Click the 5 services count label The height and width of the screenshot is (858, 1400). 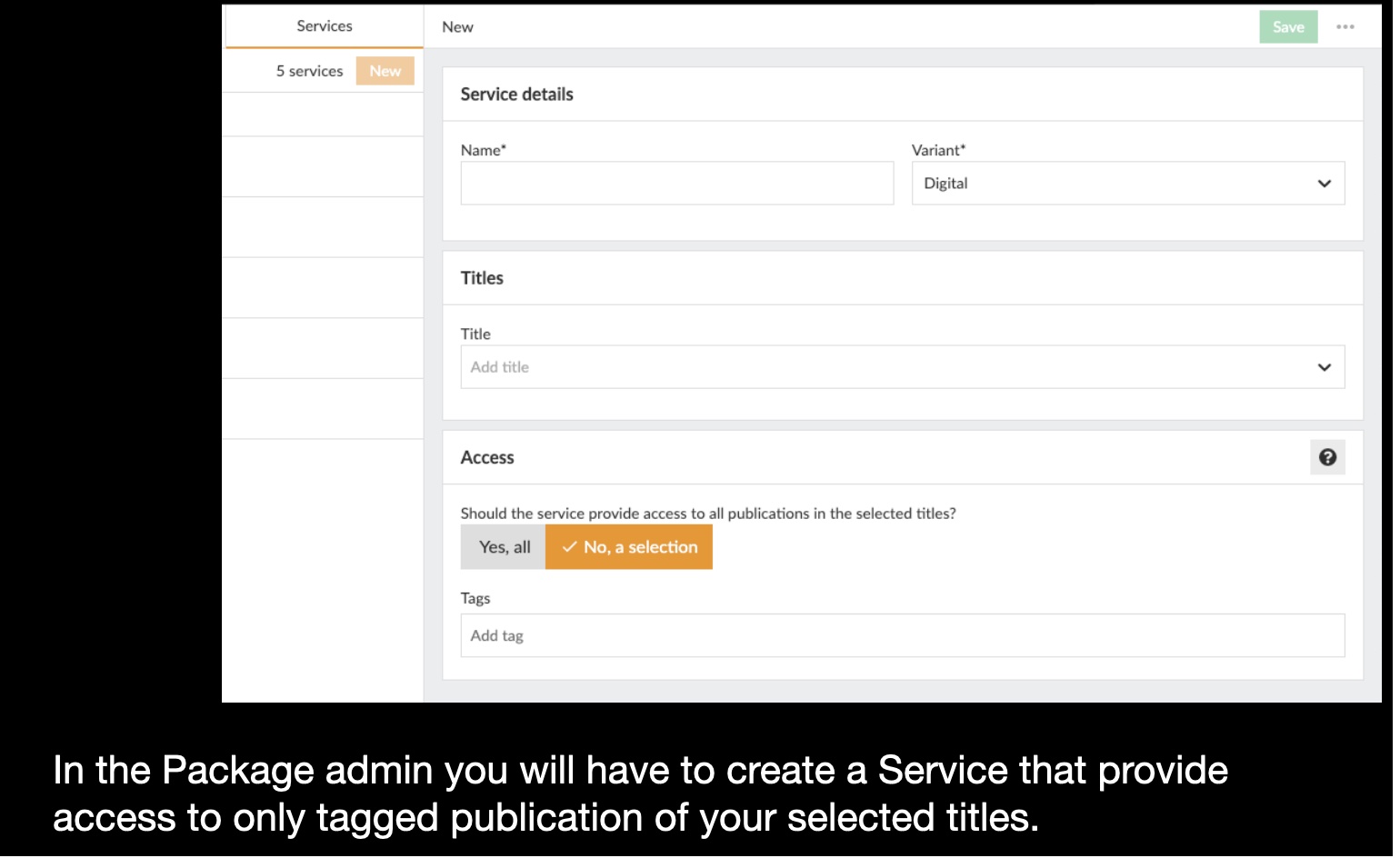309,71
